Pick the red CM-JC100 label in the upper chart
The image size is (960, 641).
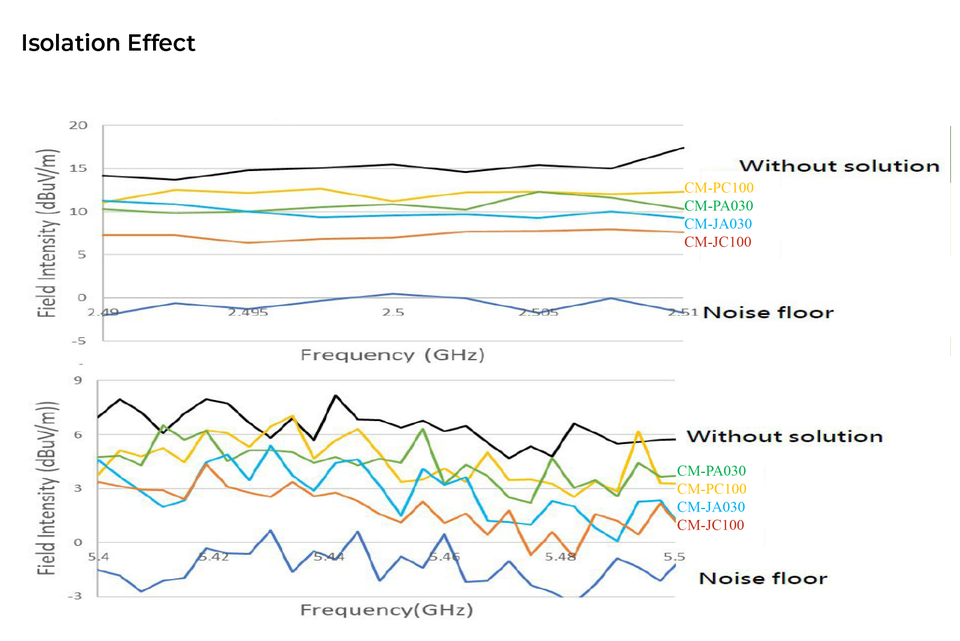(718, 242)
